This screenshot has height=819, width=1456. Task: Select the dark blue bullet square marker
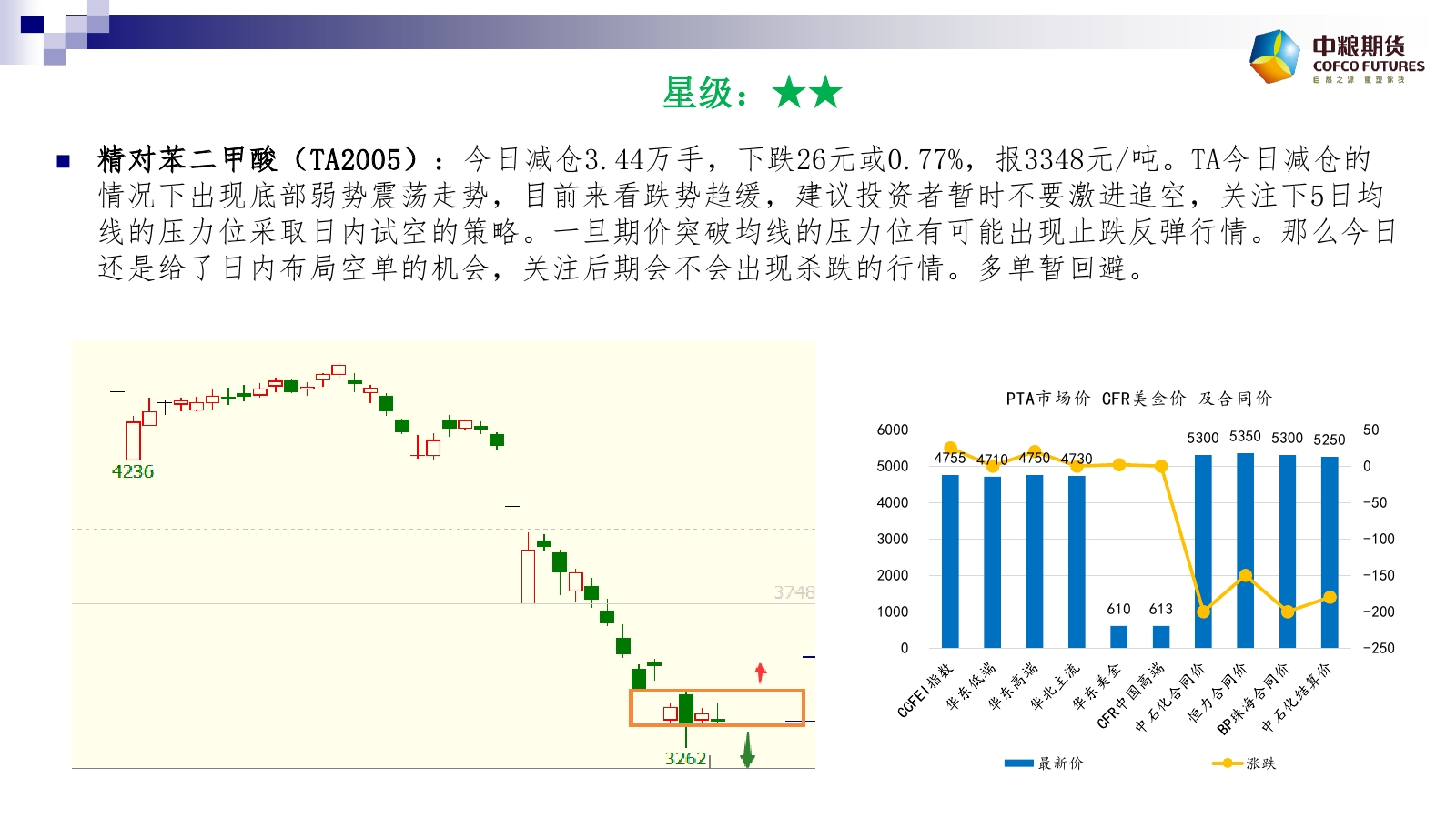pyautogui.click(x=63, y=161)
